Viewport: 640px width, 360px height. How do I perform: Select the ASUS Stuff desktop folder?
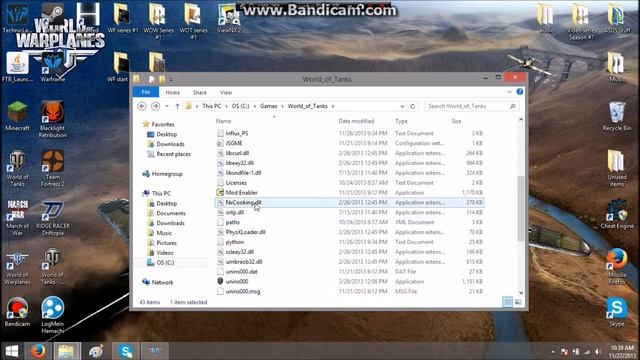[617, 18]
